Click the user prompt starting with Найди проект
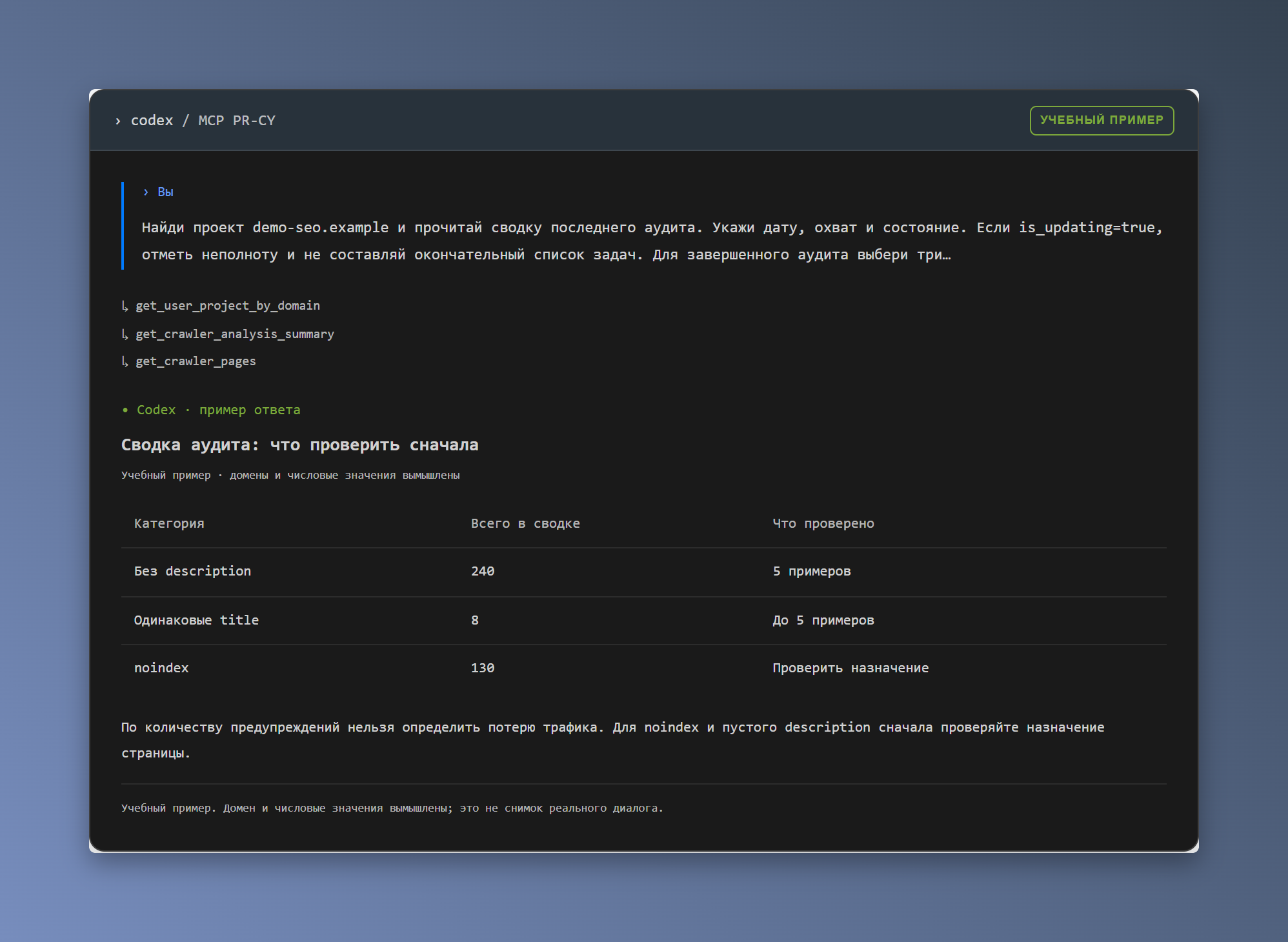The width and height of the screenshot is (1288, 942). [652, 241]
